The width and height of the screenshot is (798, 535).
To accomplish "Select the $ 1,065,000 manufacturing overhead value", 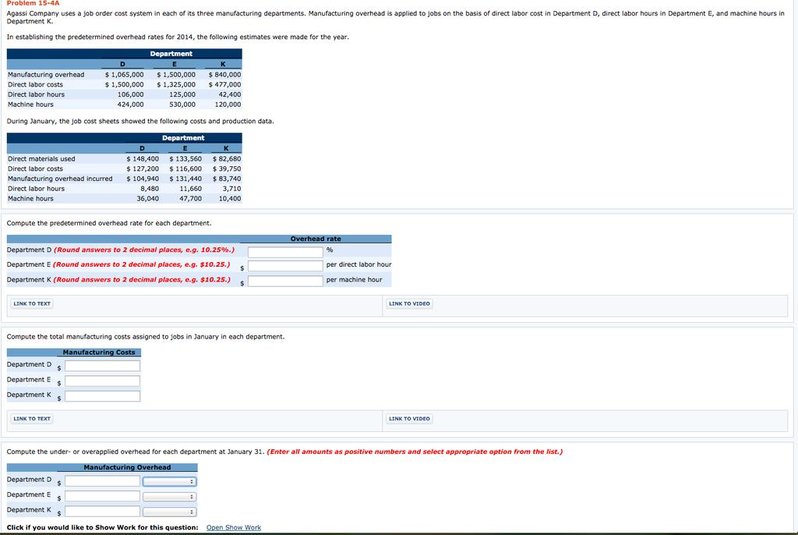I will 124,74.
